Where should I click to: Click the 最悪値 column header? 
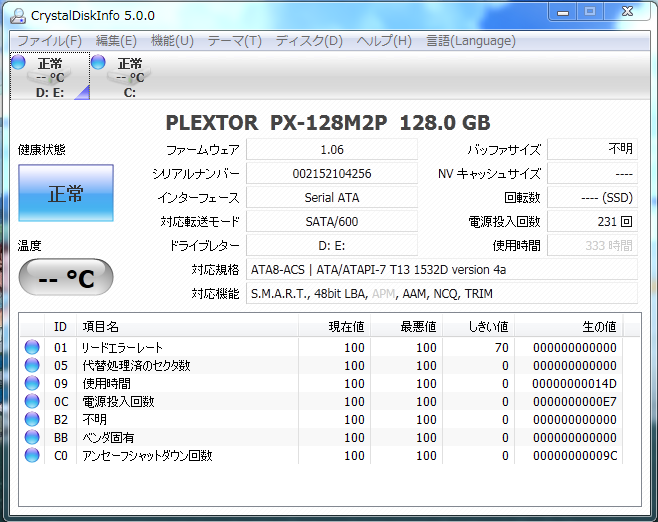407,326
